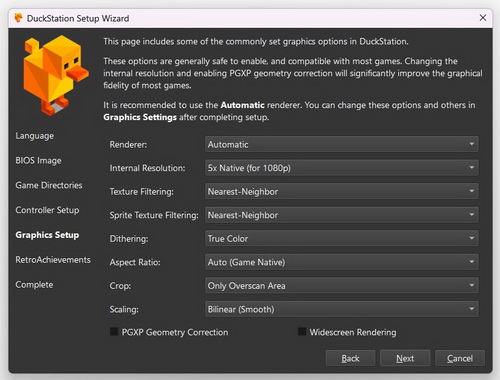500x380 pixels.
Task: Click the Dithering label
Action: [129, 239]
